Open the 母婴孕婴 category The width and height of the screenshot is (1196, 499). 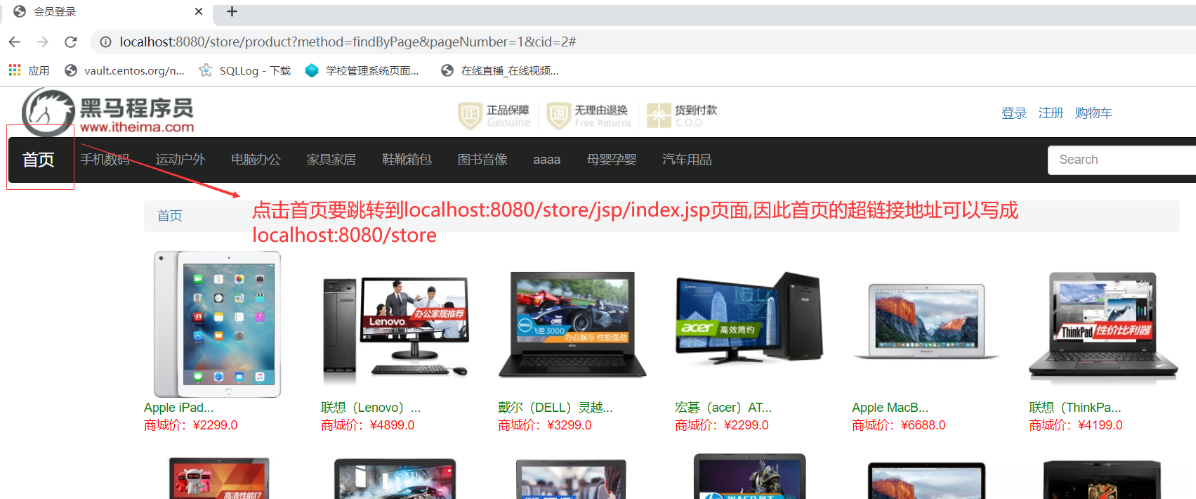612,159
